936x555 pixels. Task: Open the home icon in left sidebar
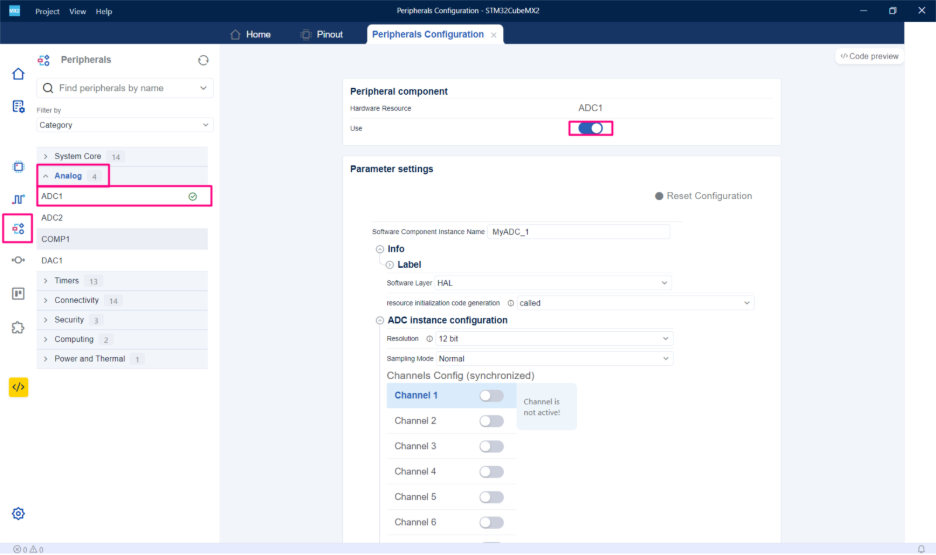[18, 74]
